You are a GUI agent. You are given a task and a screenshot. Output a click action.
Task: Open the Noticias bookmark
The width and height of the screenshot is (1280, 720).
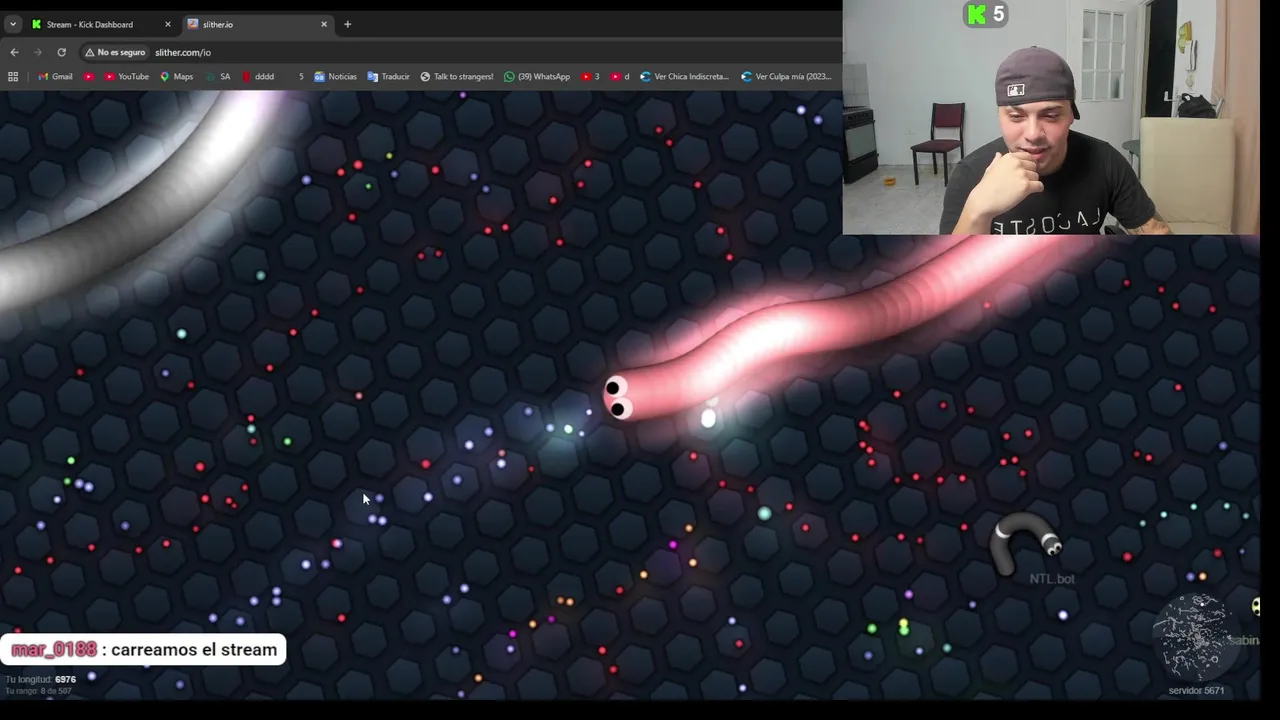[335, 76]
